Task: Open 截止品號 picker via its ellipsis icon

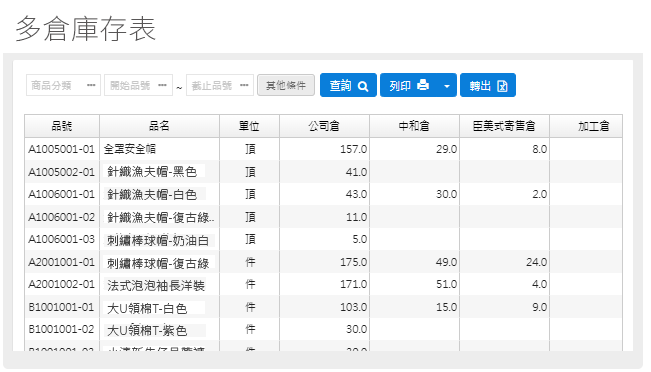Action: [244, 85]
